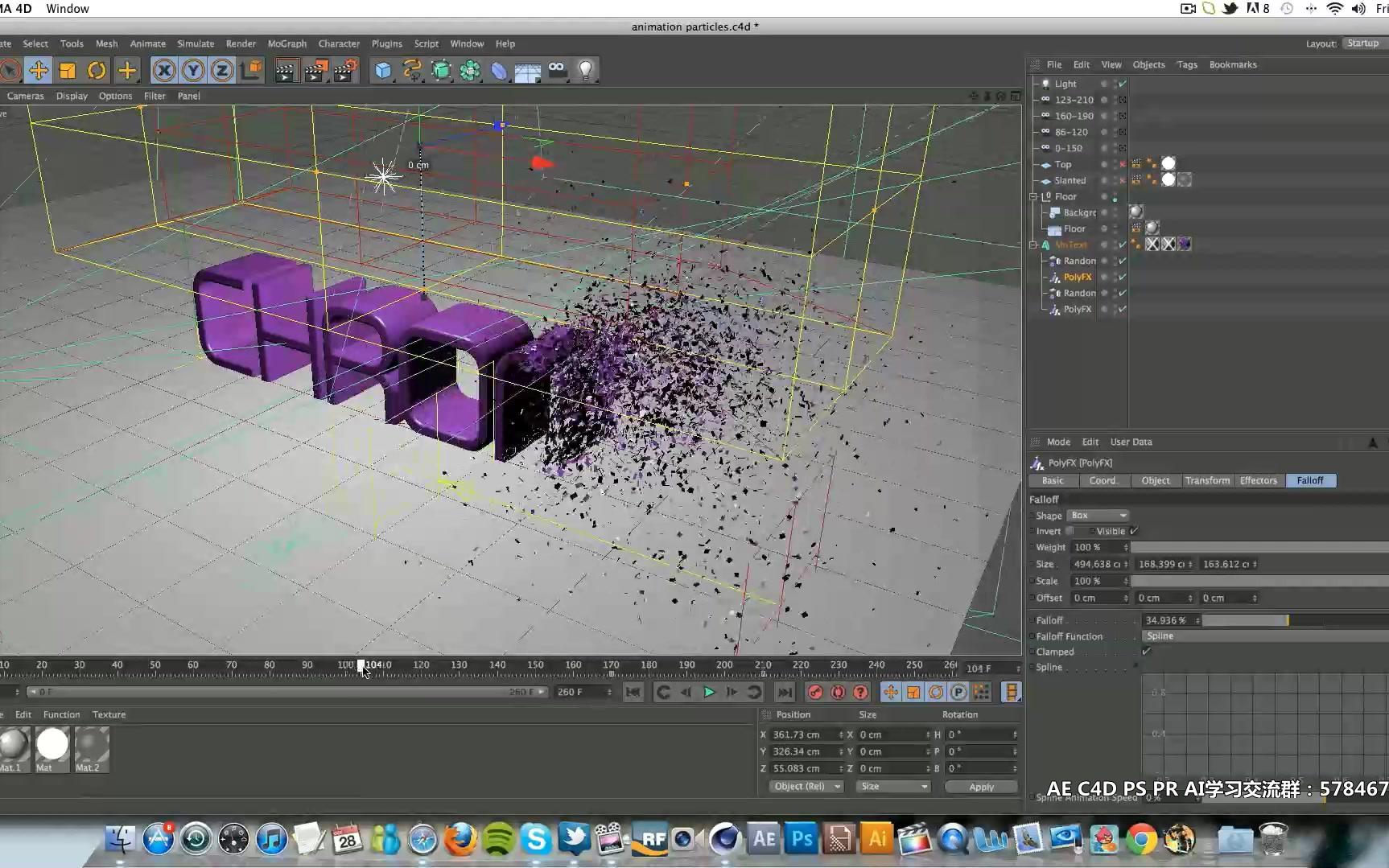Collapse the Floor group in Objects tree
The width and height of the screenshot is (1389, 868).
pos(1033,196)
